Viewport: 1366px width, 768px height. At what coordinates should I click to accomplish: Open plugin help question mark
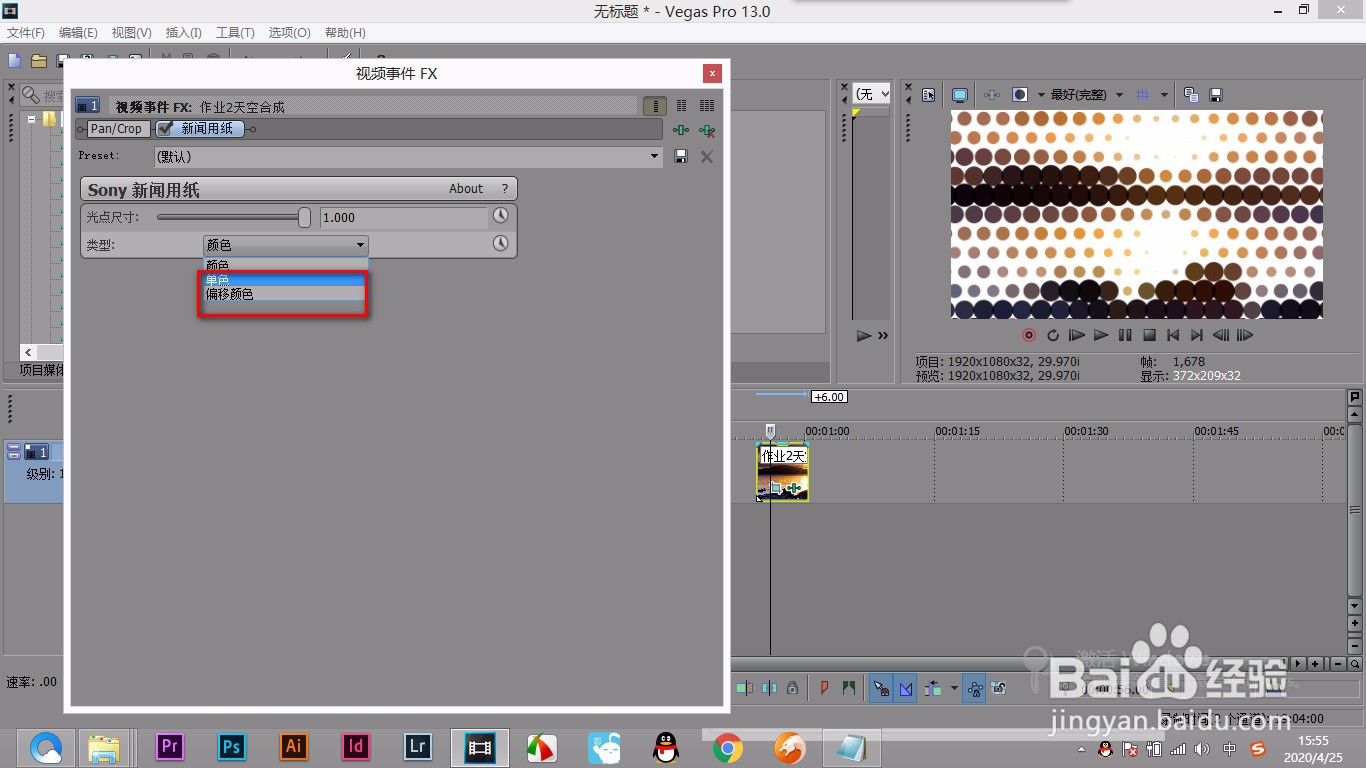[x=505, y=189]
